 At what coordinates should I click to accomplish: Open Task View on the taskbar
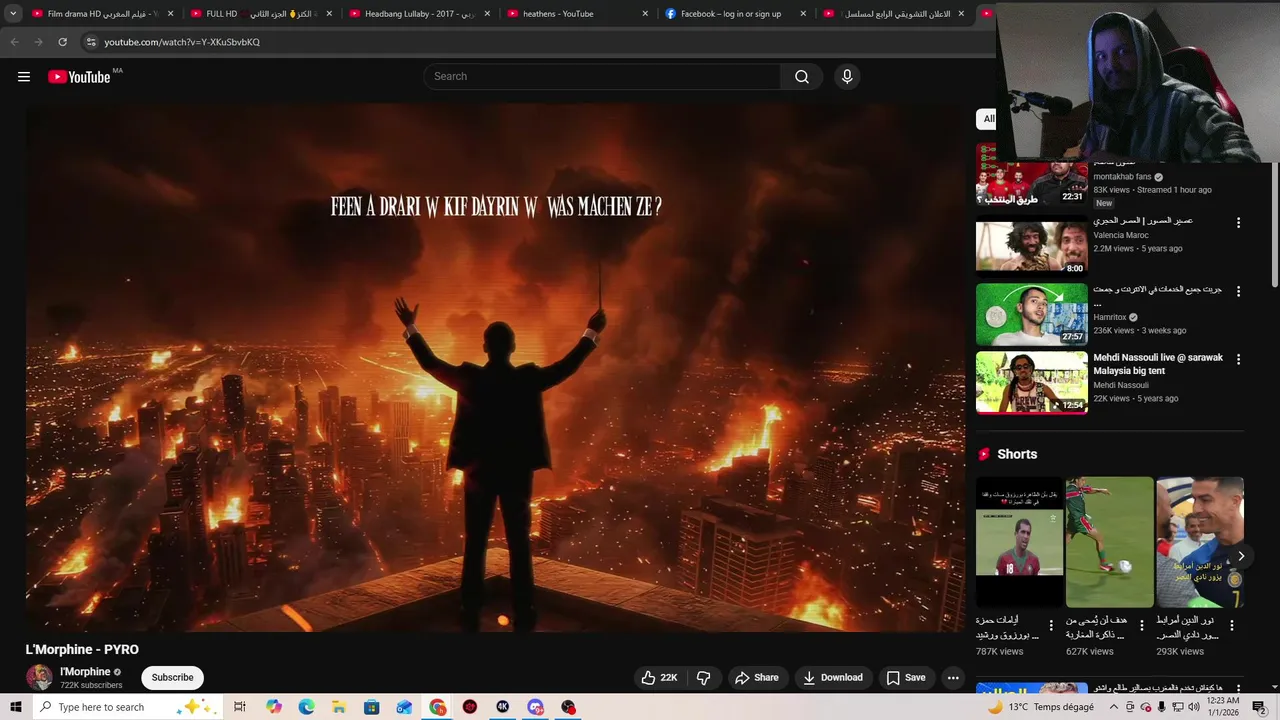point(240,707)
